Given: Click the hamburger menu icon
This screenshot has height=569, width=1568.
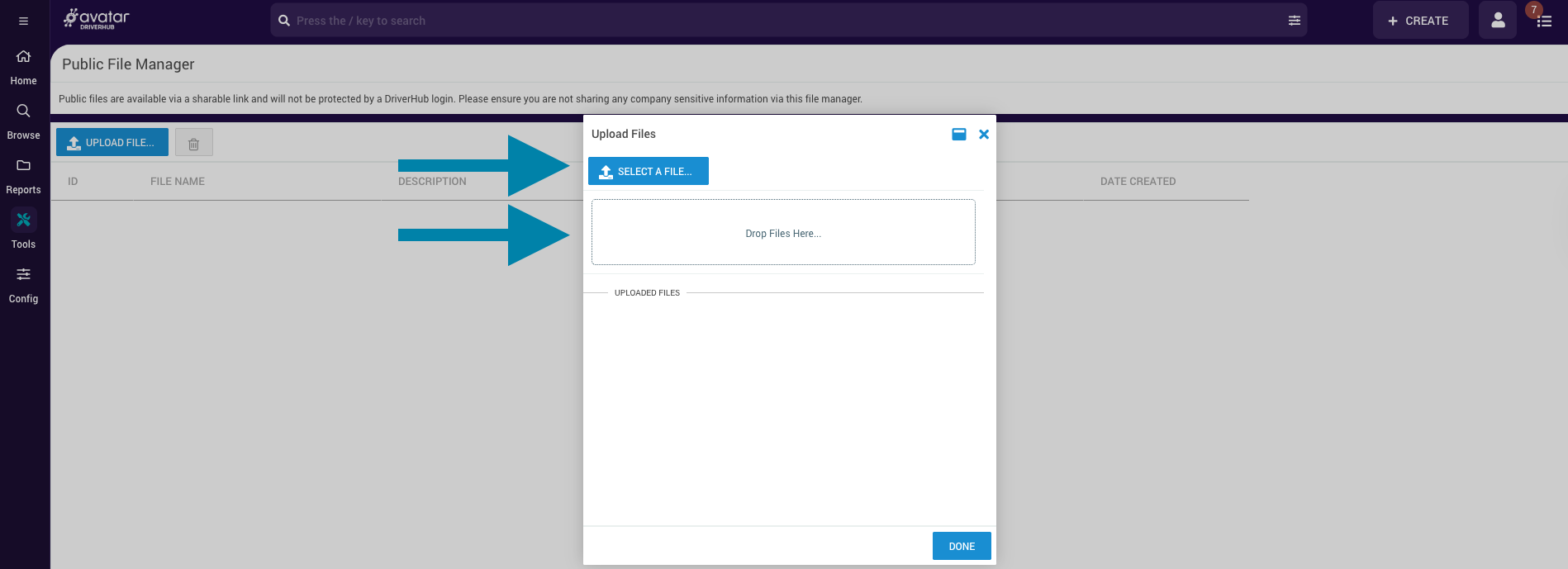Looking at the screenshot, I should coord(23,21).
